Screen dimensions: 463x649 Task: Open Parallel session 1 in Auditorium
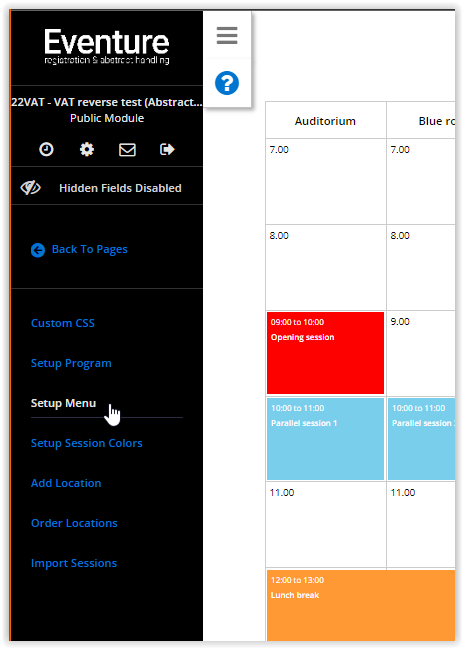point(325,439)
